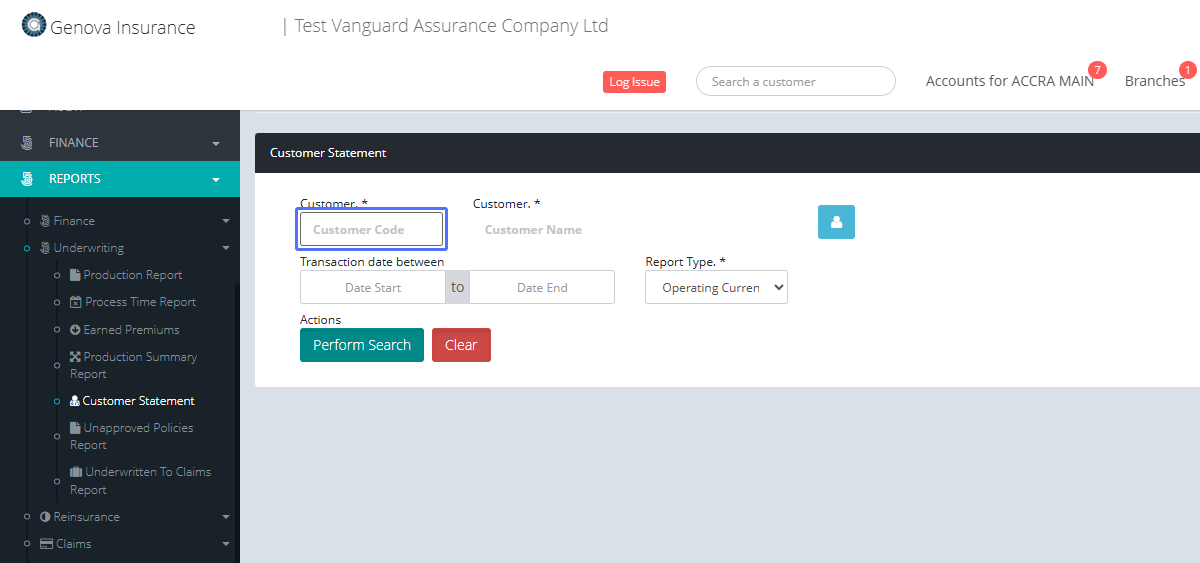The width and height of the screenshot is (1200, 563).
Task: Click the blue customer lookup icon button
Action: pyautogui.click(x=836, y=222)
